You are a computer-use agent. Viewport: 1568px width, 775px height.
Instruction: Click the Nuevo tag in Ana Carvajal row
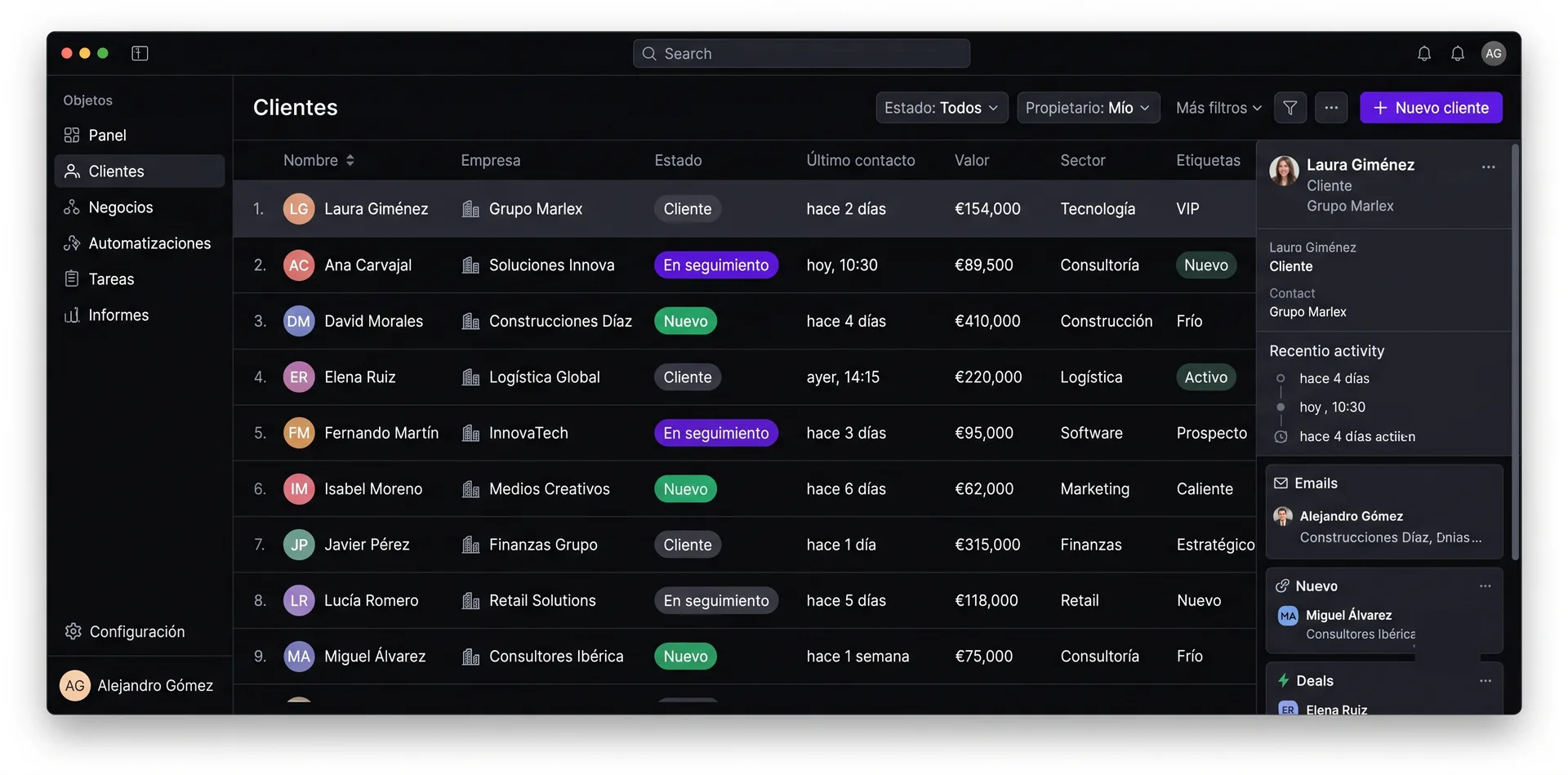[x=1205, y=265]
